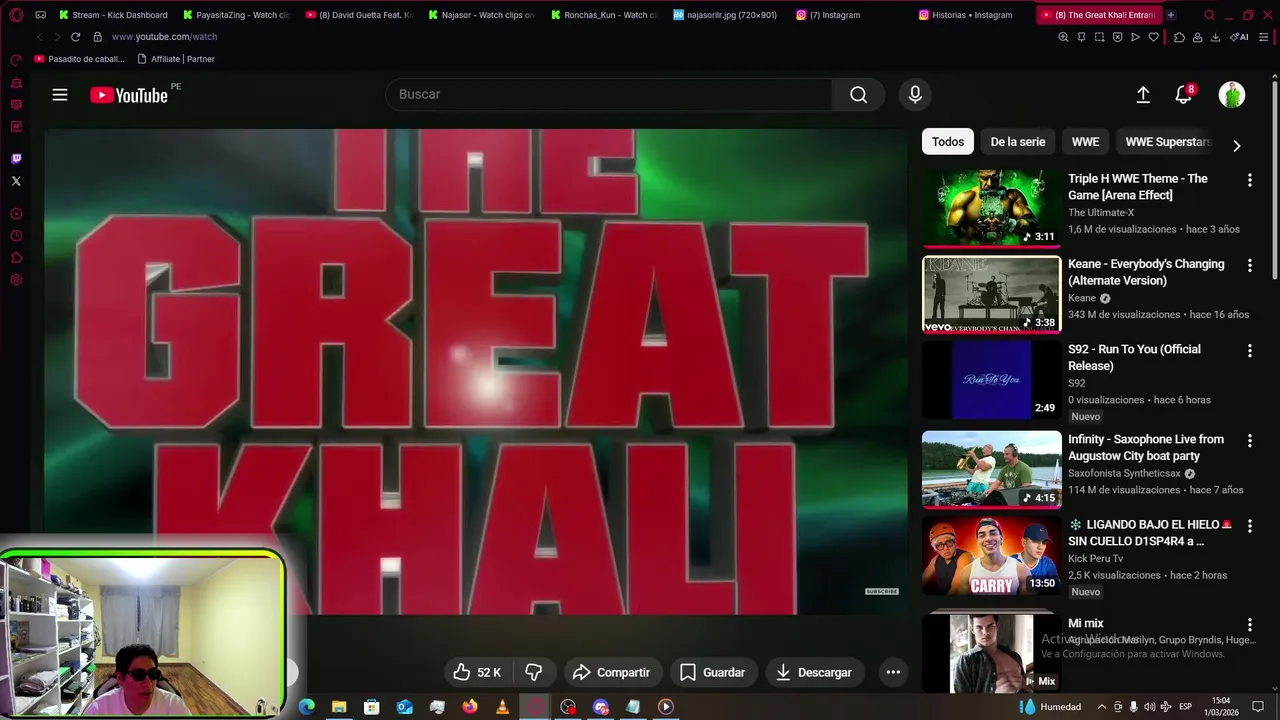Open Infinity Saxophone Live thumbnail
This screenshot has height=720, width=1280.
[x=991, y=470]
